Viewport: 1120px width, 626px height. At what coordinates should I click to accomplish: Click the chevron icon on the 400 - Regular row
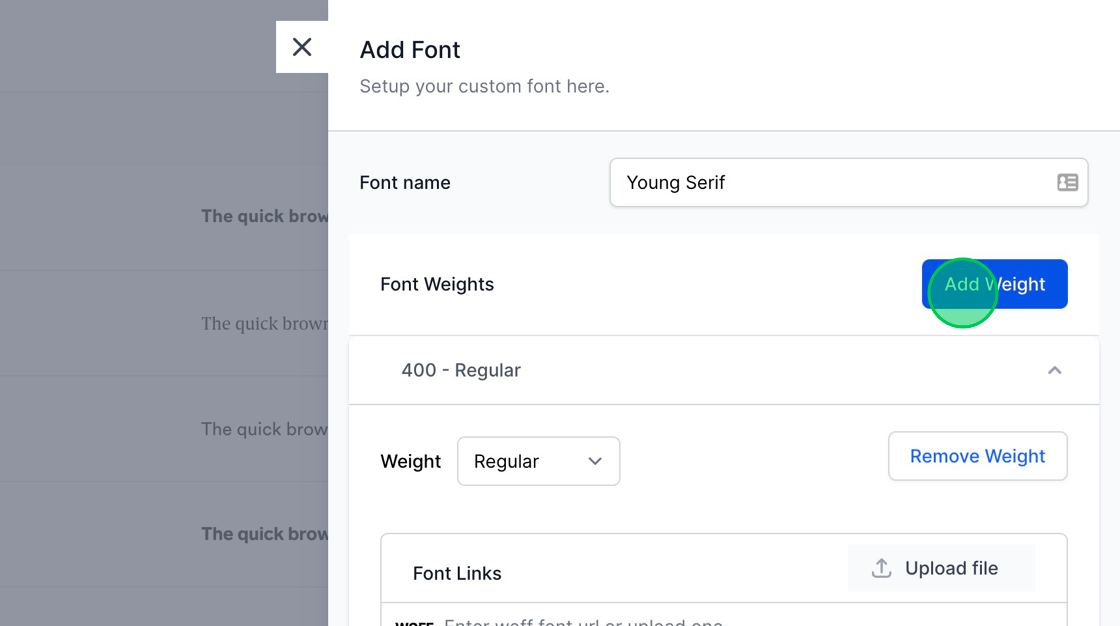coord(1055,370)
